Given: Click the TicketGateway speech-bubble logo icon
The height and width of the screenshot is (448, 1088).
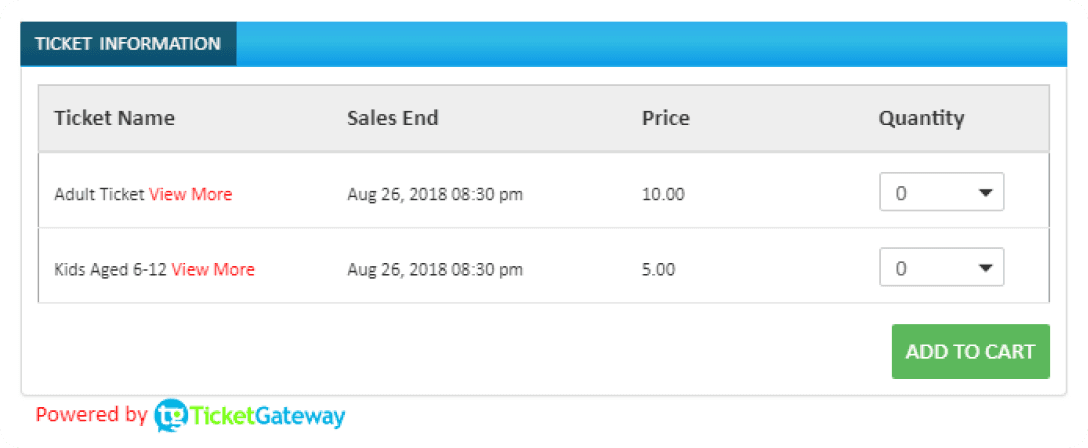Looking at the screenshot, I should 171,415.
